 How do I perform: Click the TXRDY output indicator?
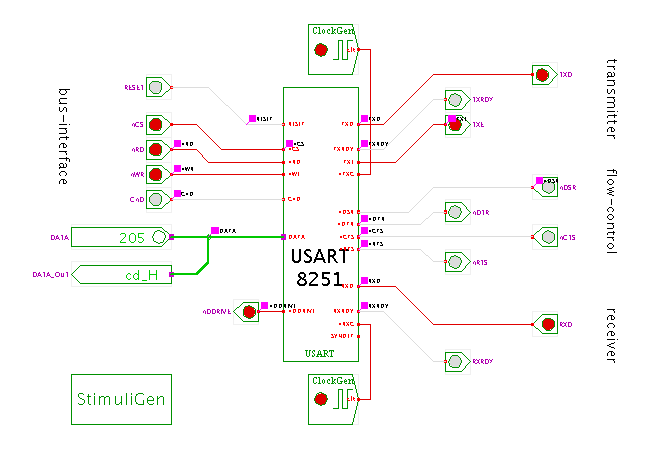coord(458,100)
